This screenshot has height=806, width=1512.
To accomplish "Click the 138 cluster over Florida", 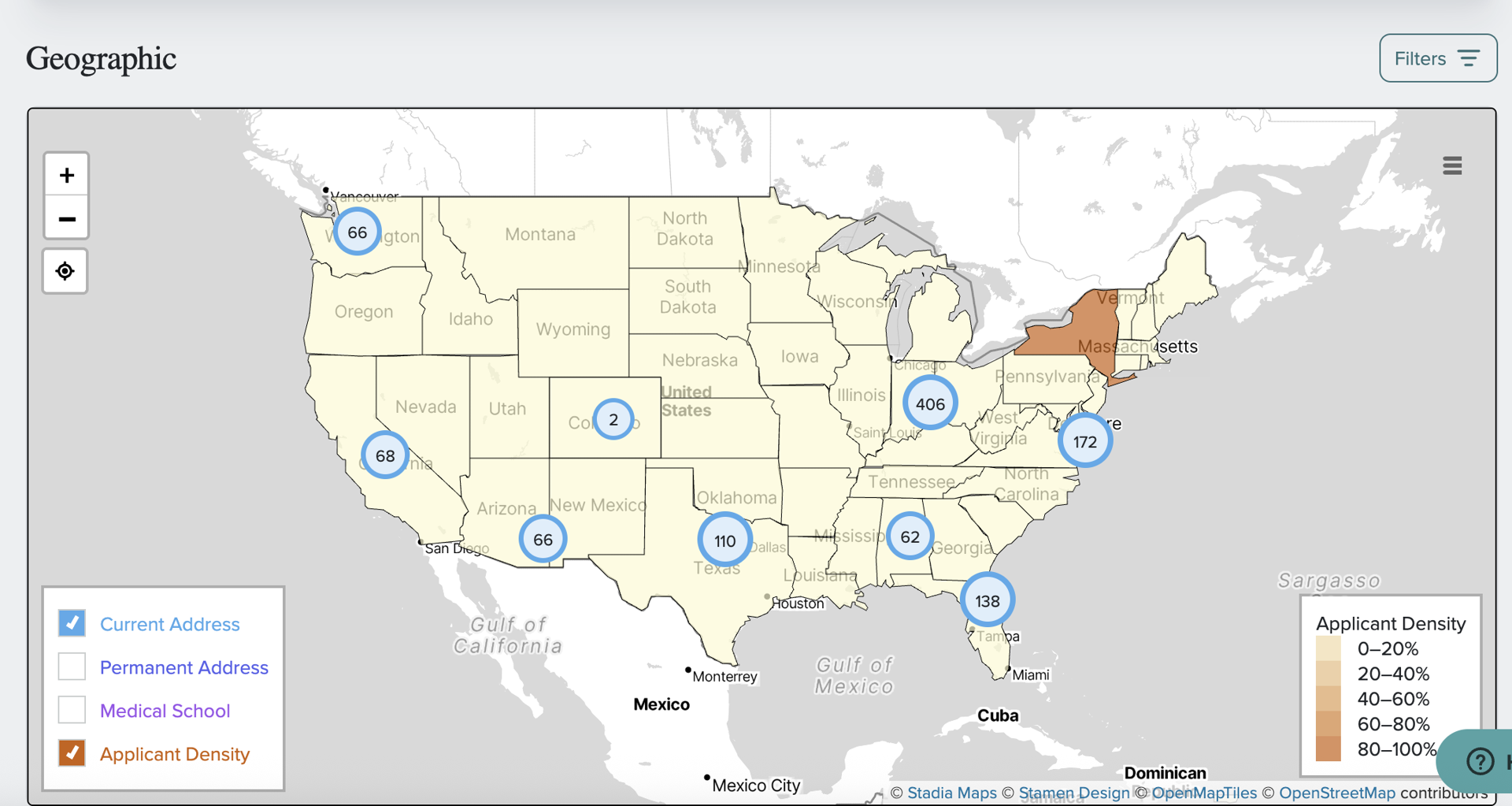I will [988, 600].
